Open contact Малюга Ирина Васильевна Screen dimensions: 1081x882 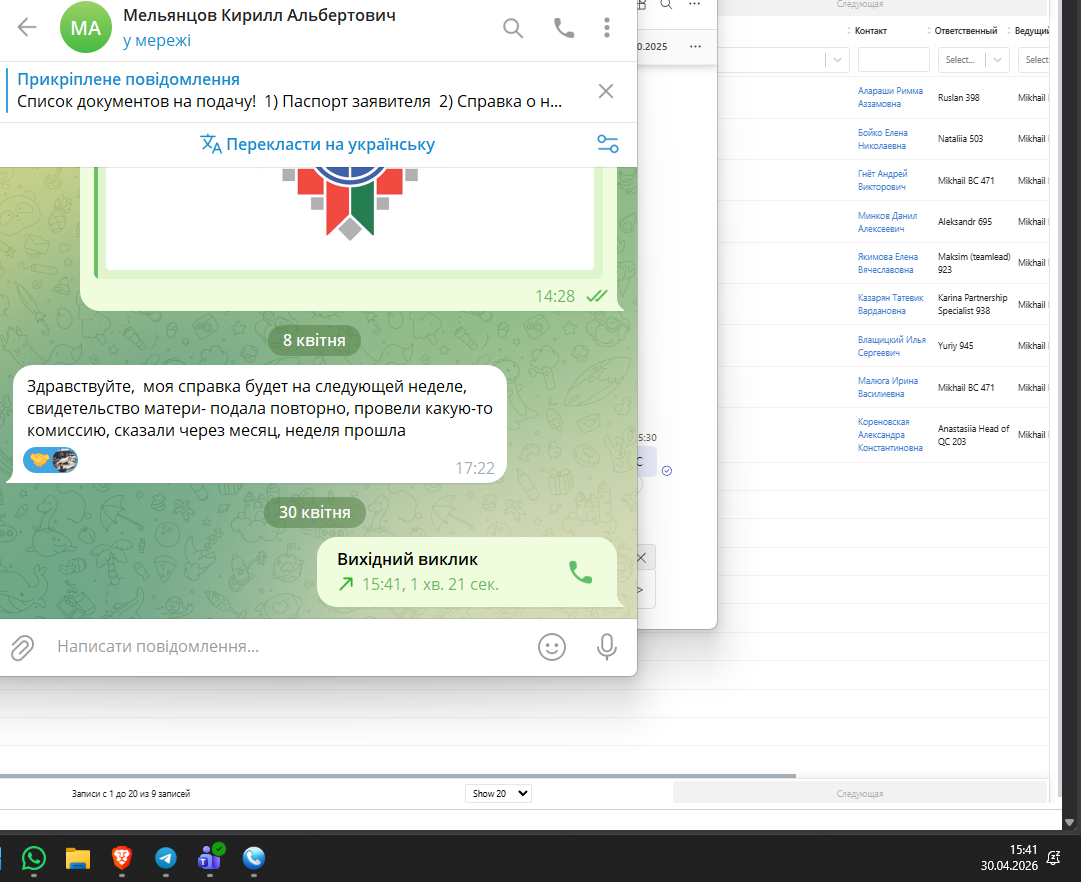pyautogui.click(x=888, y=387)
